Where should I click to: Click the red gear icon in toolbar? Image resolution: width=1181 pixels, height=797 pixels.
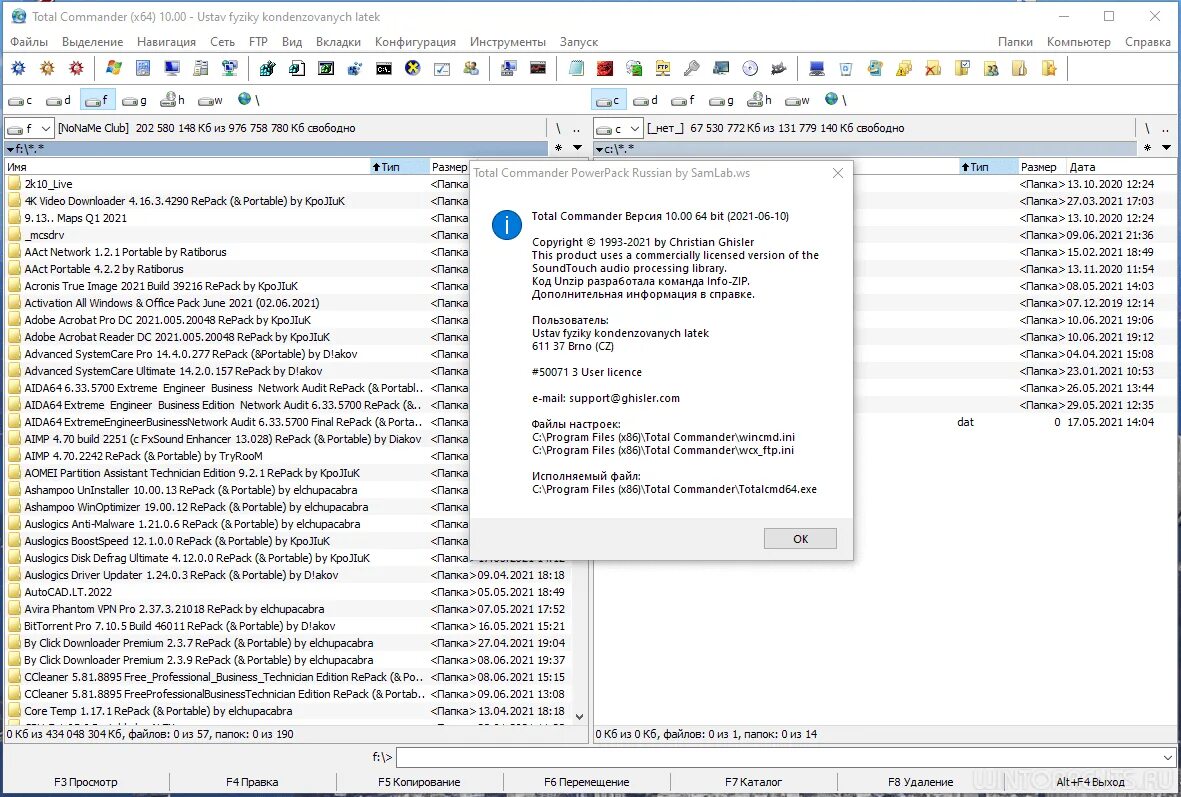tap(76, 69)
